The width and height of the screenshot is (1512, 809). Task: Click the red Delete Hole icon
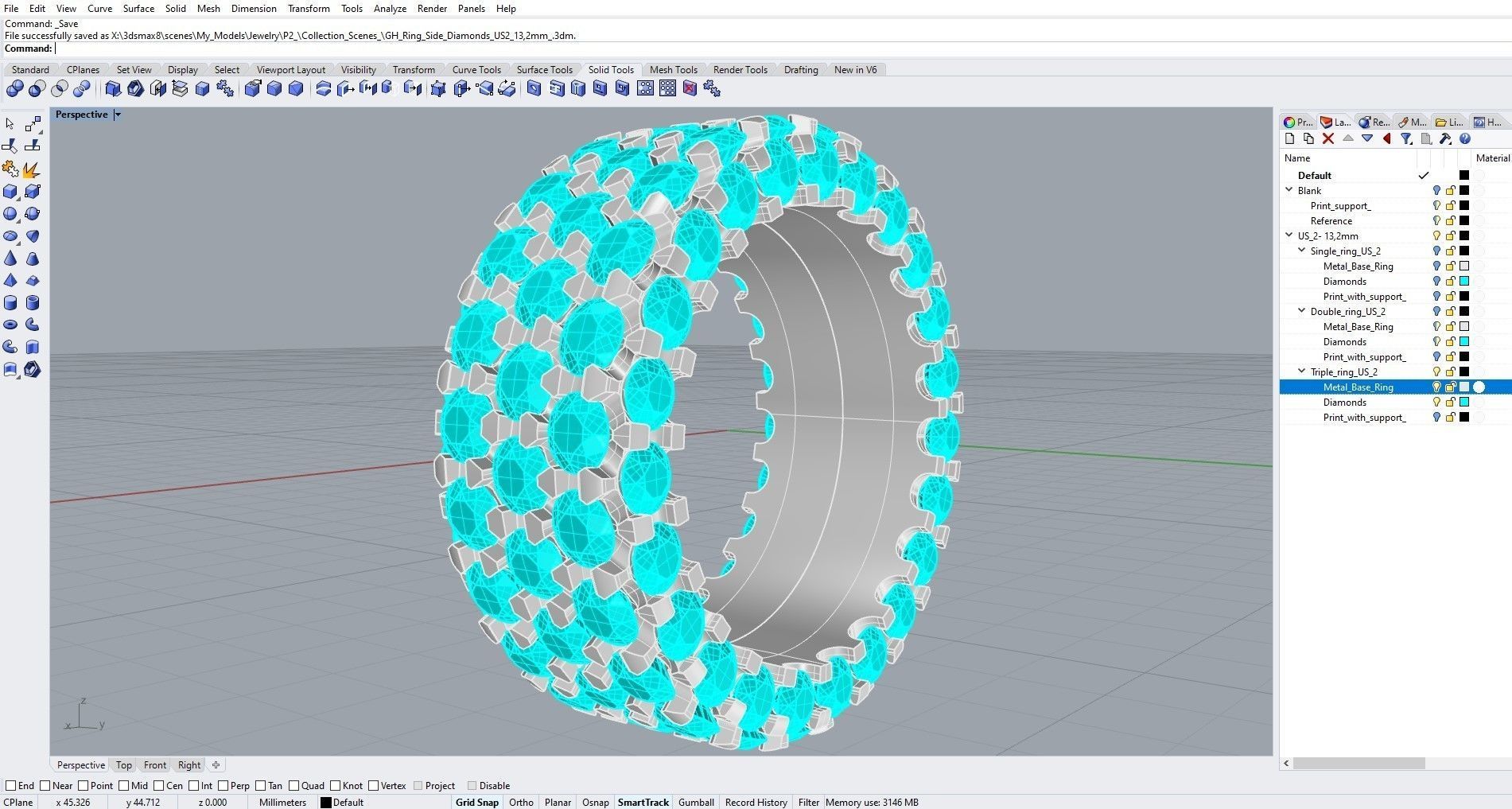(x=690, y=89)
